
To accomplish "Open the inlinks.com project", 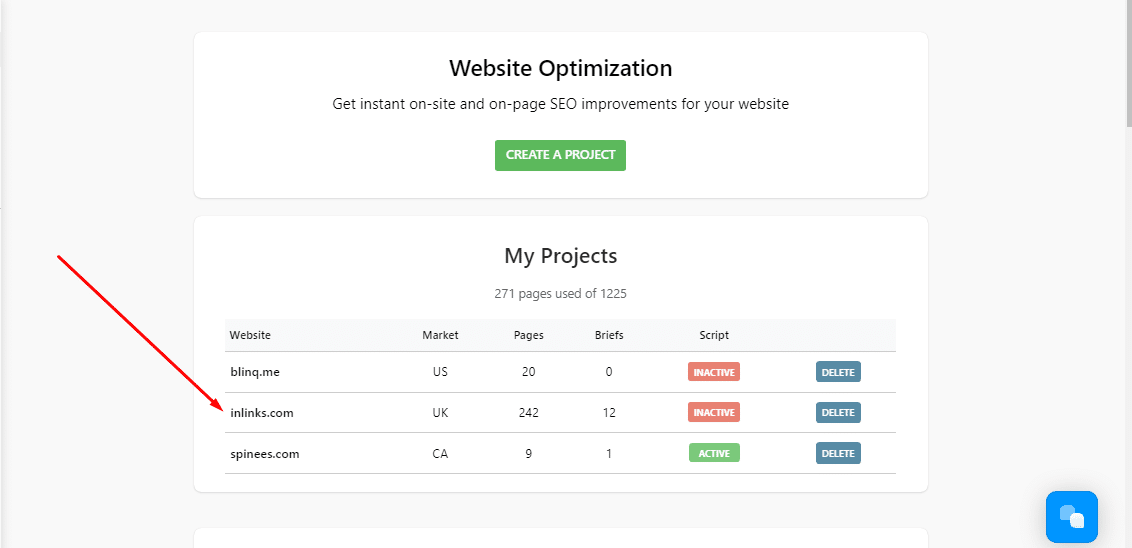I will click(x=262, y=413).
